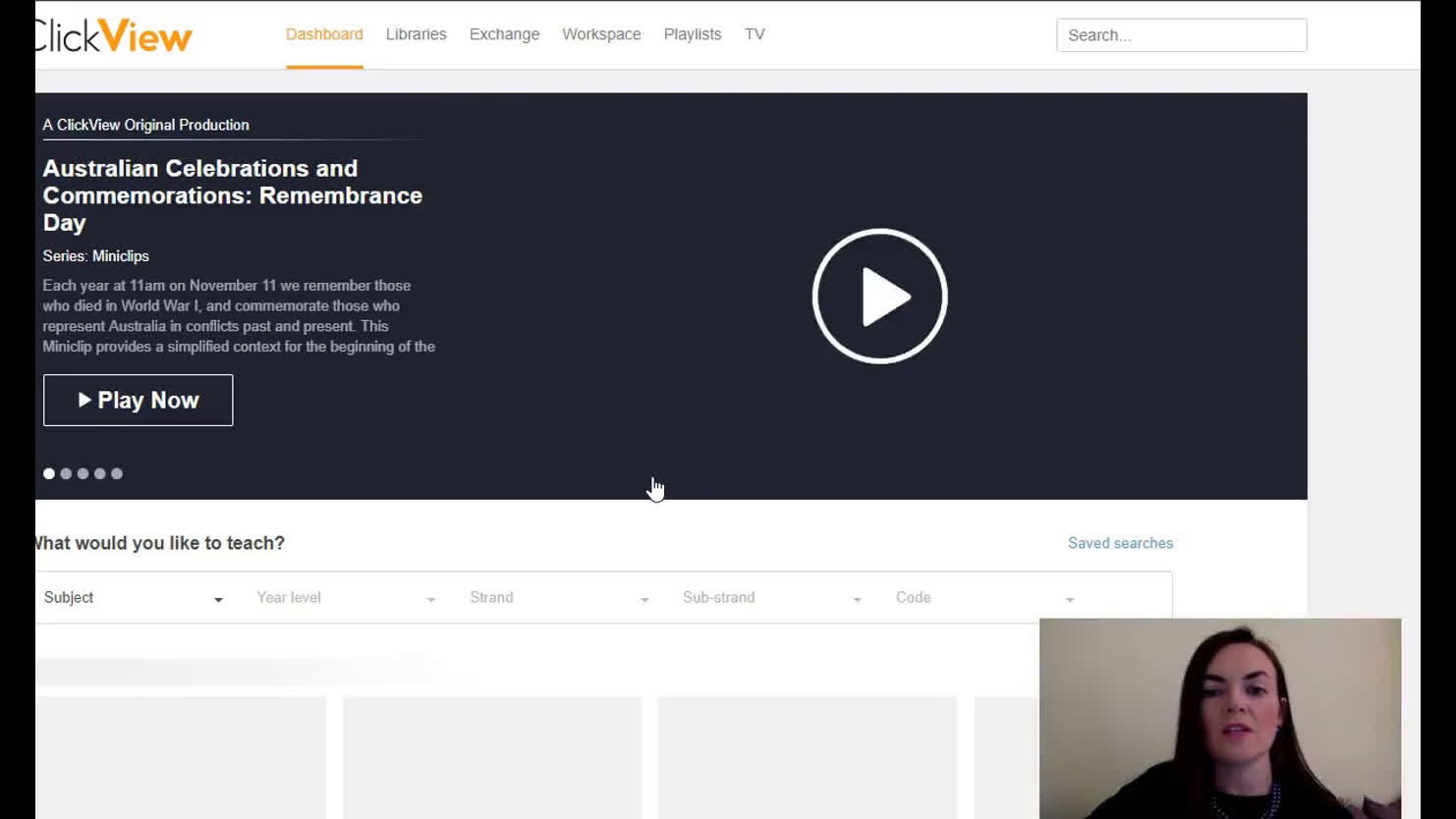The width and height of the screenshot is (1456, 819).
Task: Open the TV tab
Action: coord(755,34)
